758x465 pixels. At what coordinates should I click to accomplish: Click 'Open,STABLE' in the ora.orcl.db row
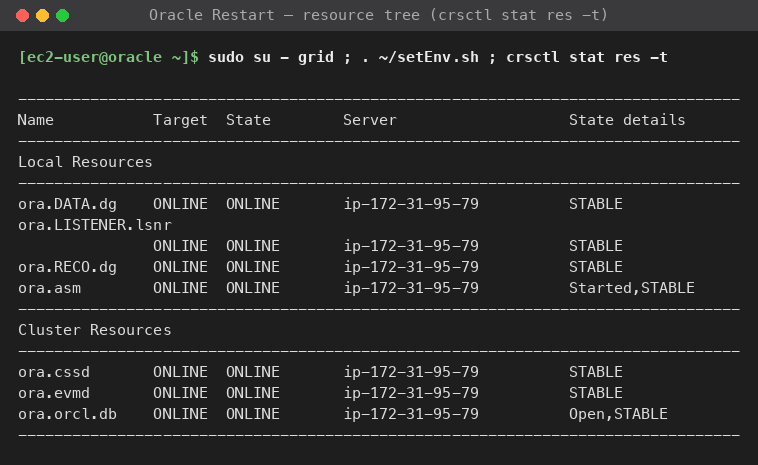pyautogui.click(x=618, y=414)
